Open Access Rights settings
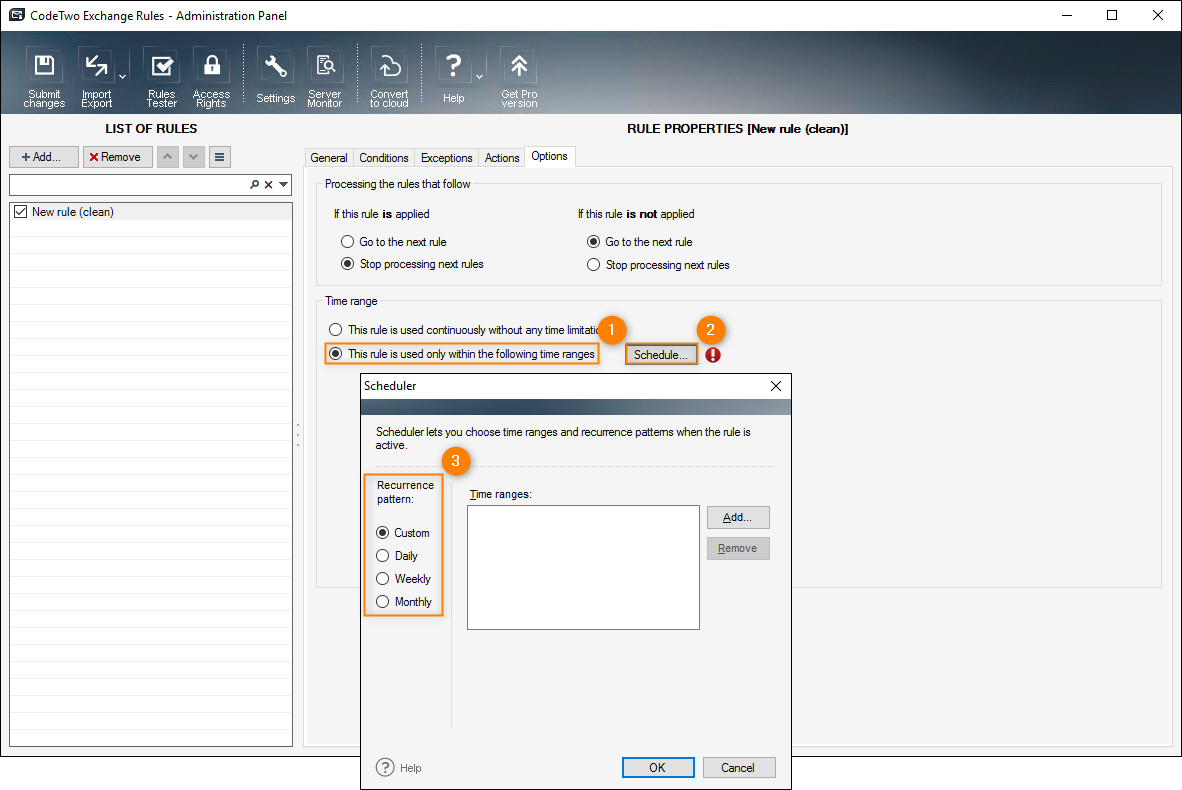This screenshot has width=1182, height=790. pyautogui.click(x=211, y=78)
